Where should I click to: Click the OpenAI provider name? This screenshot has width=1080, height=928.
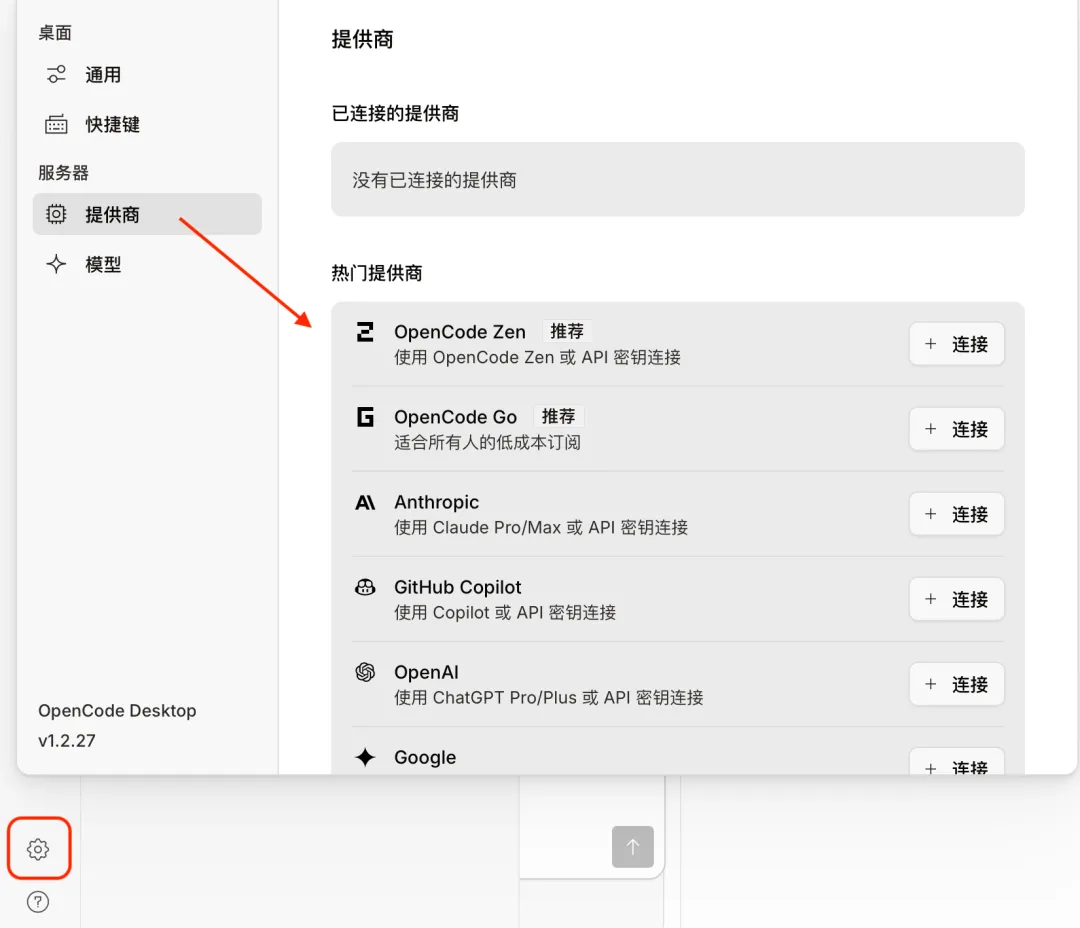[426, 672]
